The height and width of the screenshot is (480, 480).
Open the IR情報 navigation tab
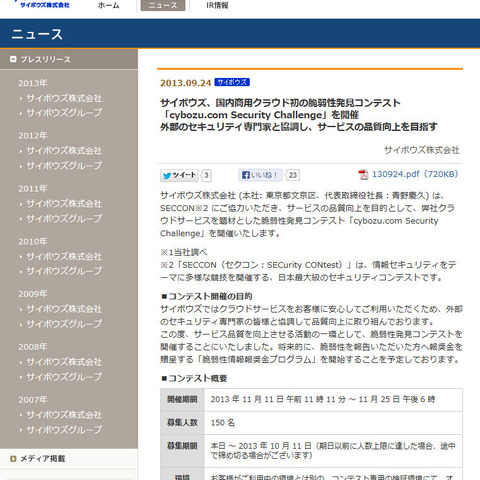(217, 5)
